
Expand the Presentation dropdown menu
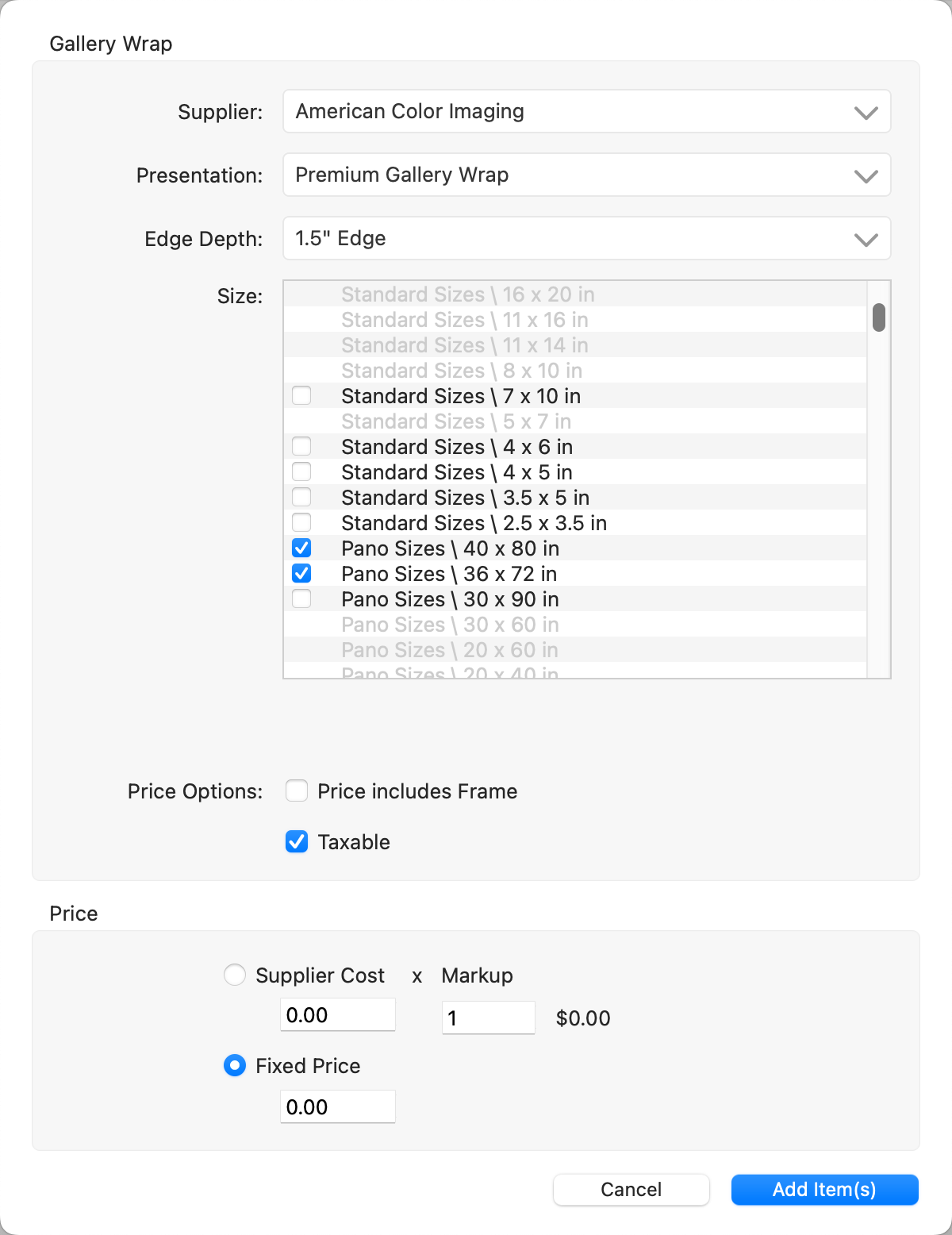coord(586,175)
